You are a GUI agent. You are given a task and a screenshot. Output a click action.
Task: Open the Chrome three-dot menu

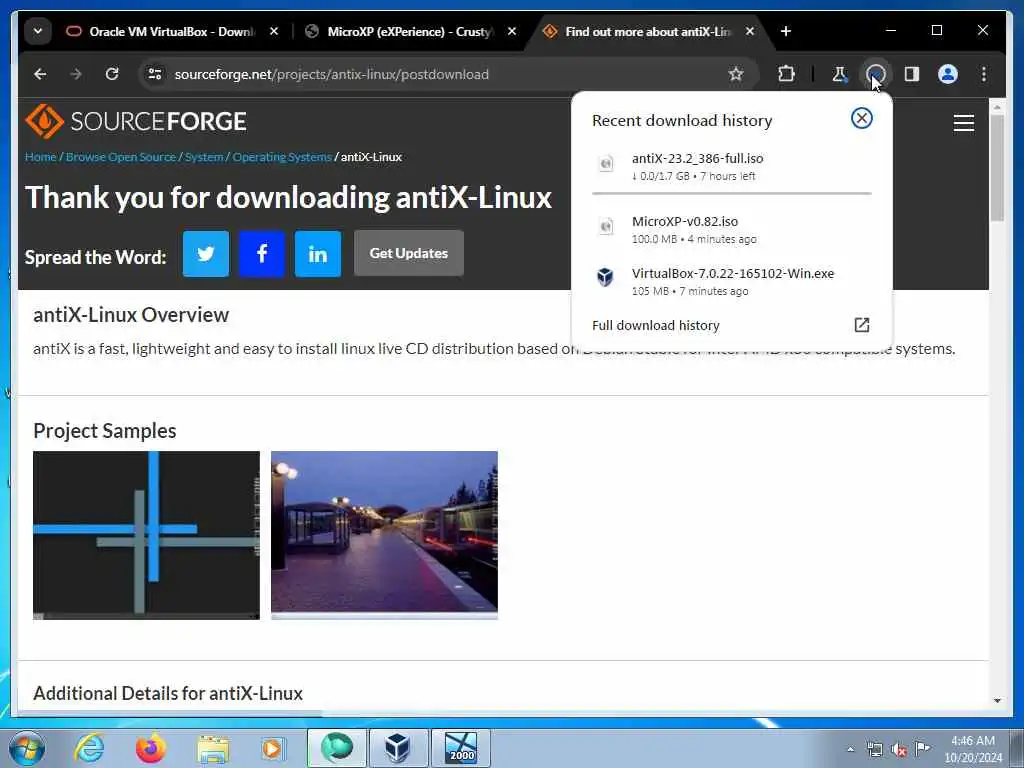pos(984,74)
